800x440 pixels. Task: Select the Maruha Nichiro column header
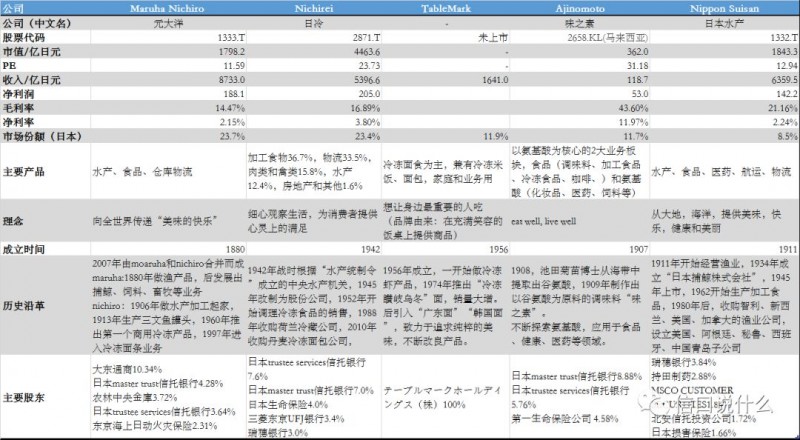pyautogui.click(x=167, y=9)
